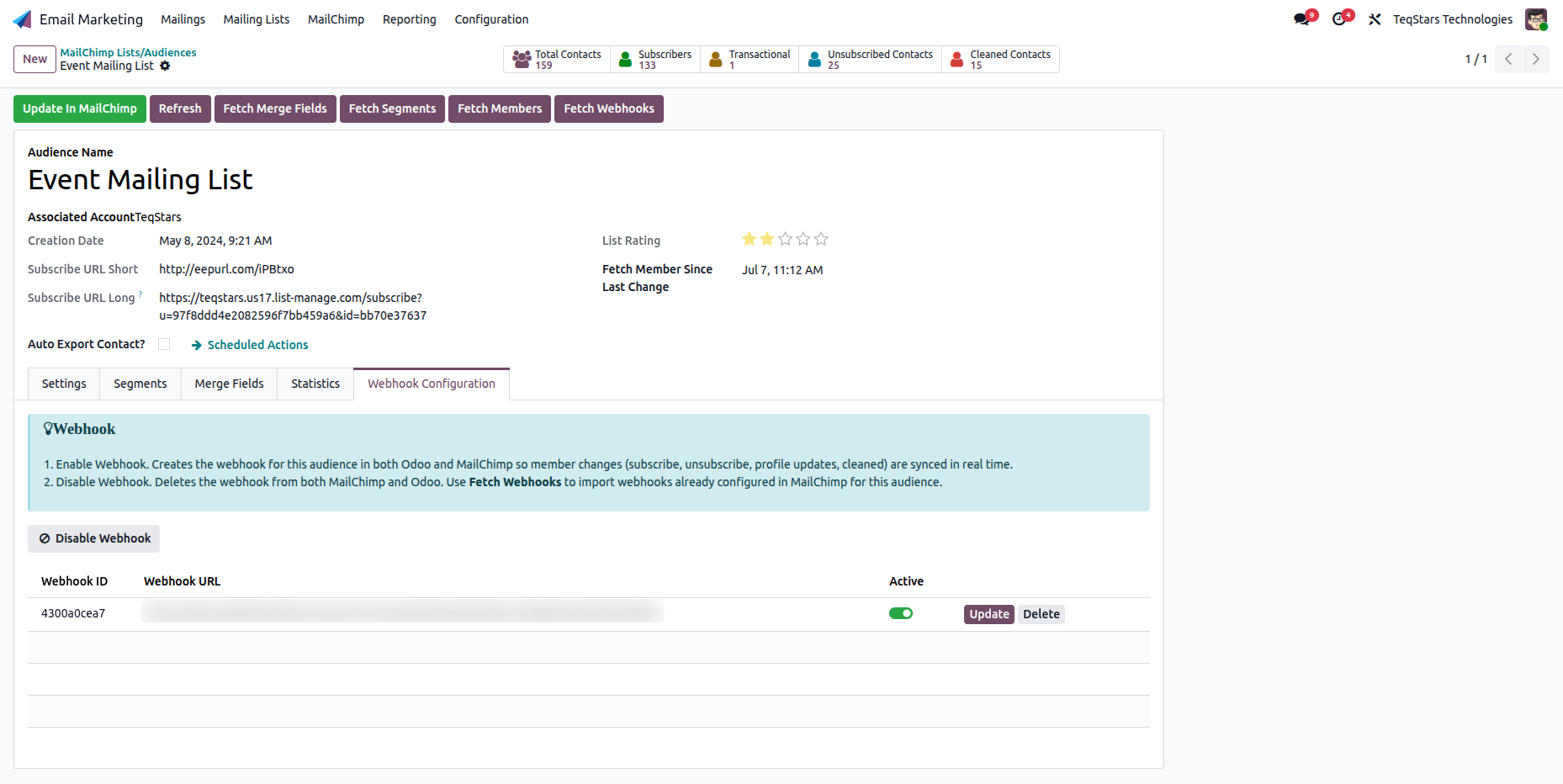Click the blurred Webhook URL cell
This screenshot has width=1563, height=784.
(x=403, y=612)
